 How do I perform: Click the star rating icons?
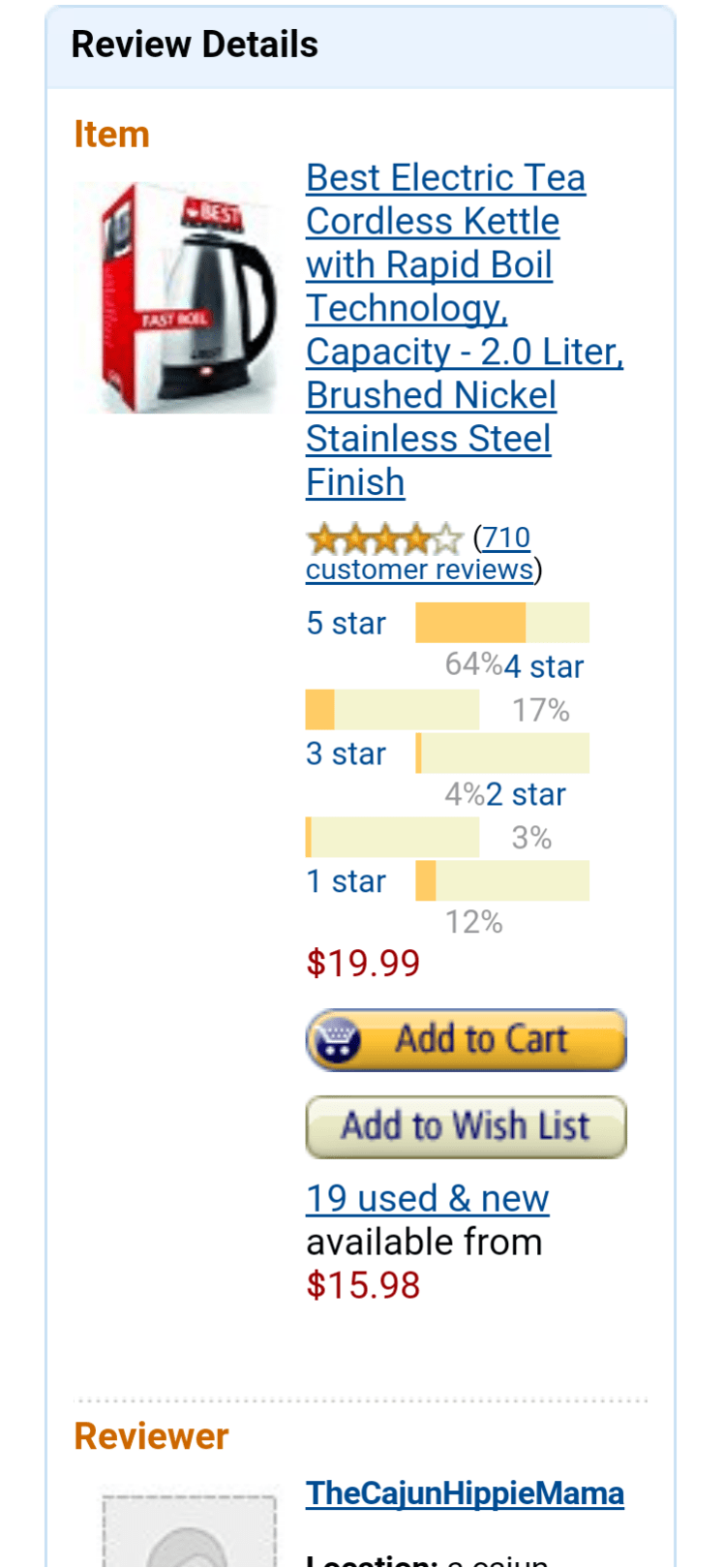point(384,538)
